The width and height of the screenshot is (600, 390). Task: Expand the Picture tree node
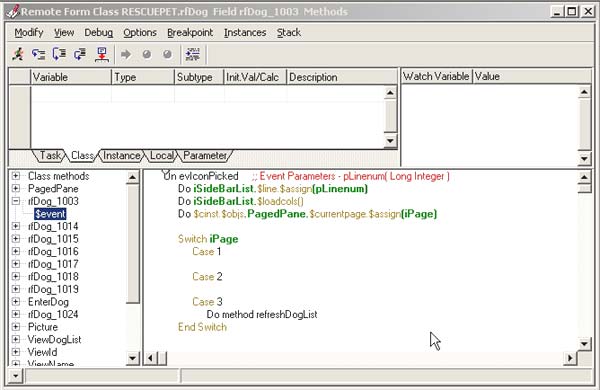click(x=16, y=327)
